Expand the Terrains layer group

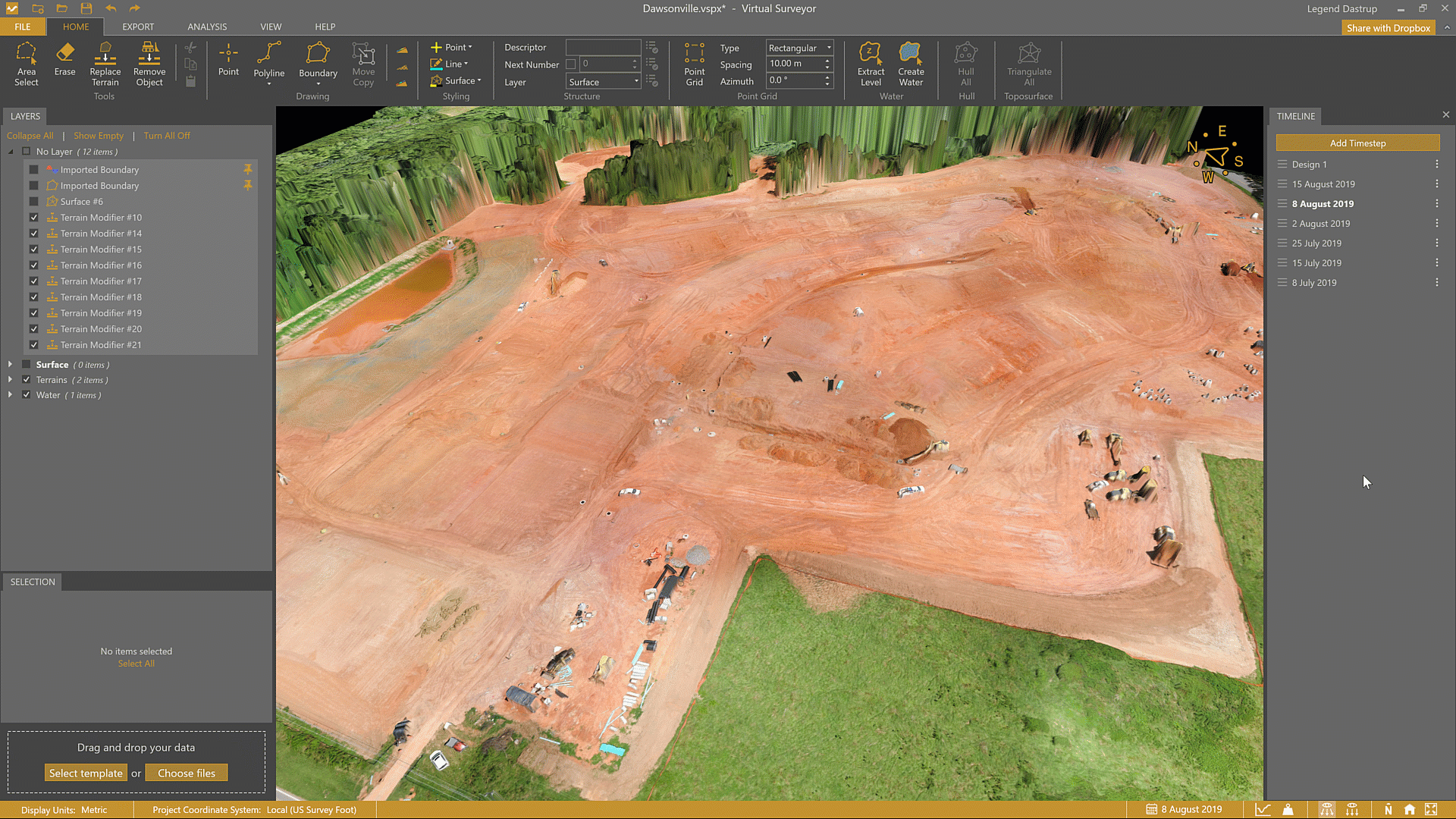pyautogui.click(x=10, y=380)
